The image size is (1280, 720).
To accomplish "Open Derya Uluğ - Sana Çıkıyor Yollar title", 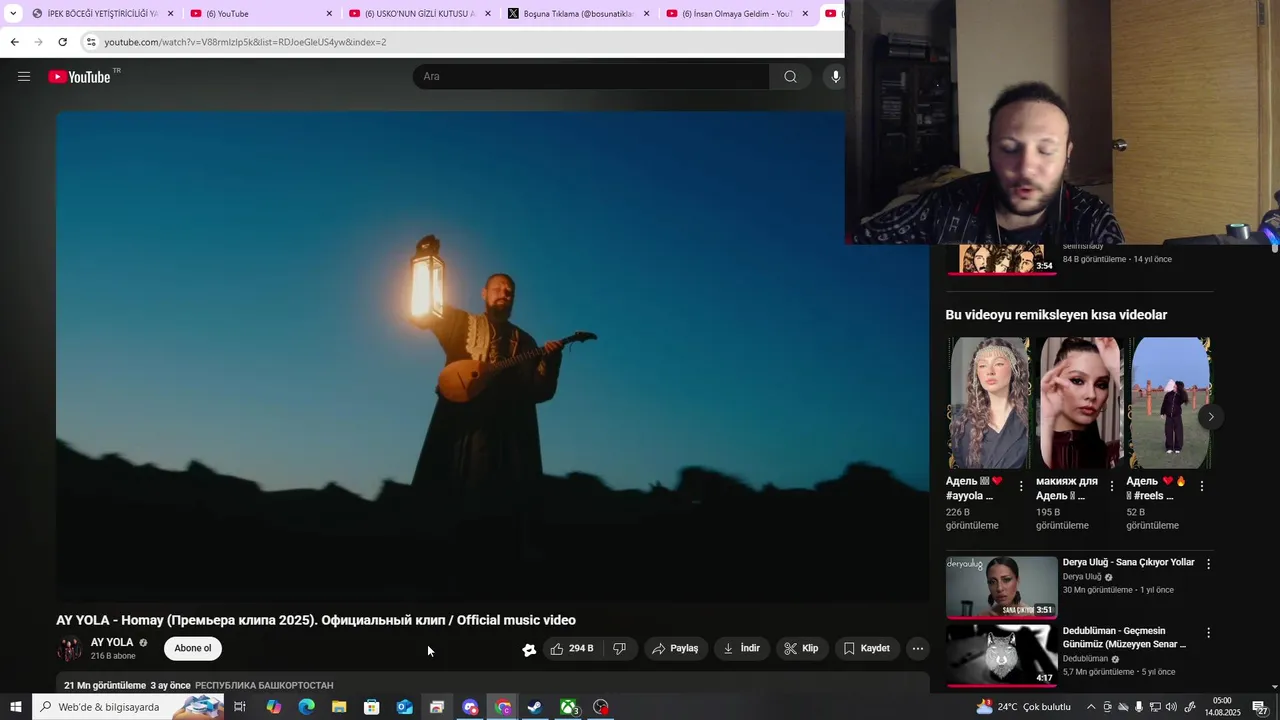I will (x=1128, y=562).
